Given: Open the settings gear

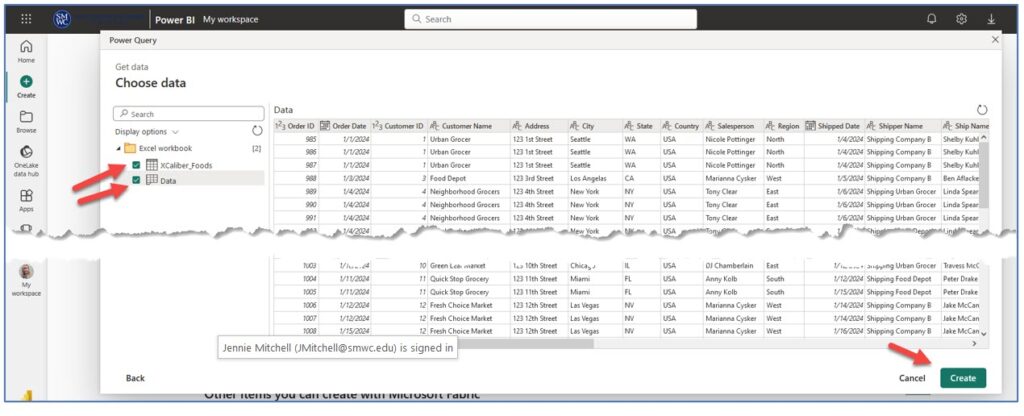Looking at the screenshot, I should (x=961, y=19).
